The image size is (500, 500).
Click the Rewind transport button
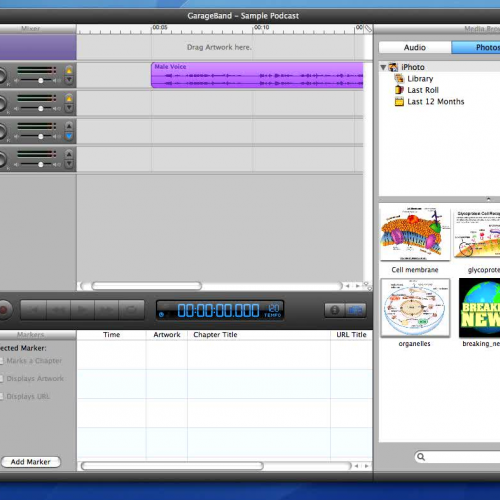pos(59,310)
